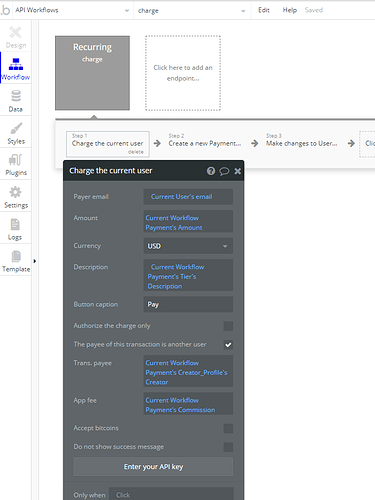The height and width of the screenshot is (500, 375).
Task: Select Step 1 Charge the current user
Action: click(108, 144)
